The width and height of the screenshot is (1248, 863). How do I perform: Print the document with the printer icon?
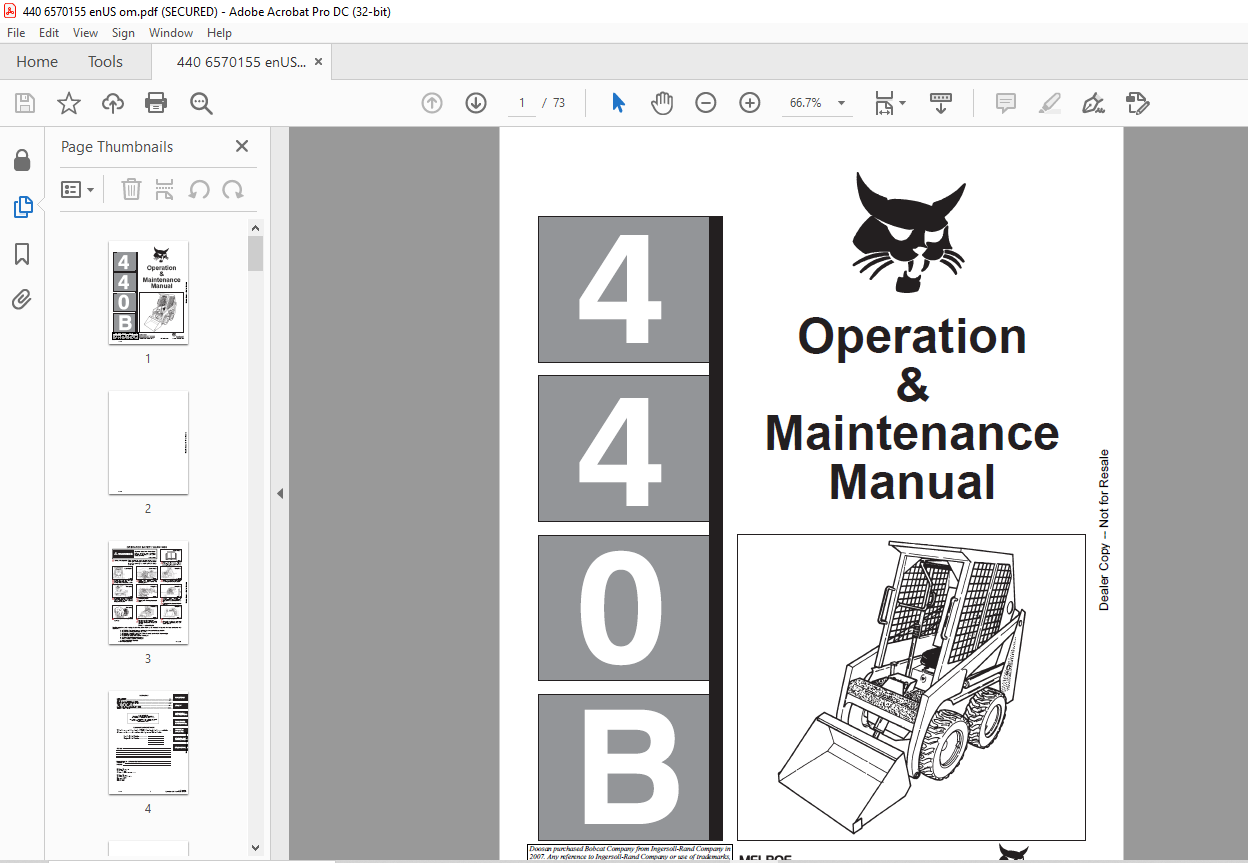(156, 103)
